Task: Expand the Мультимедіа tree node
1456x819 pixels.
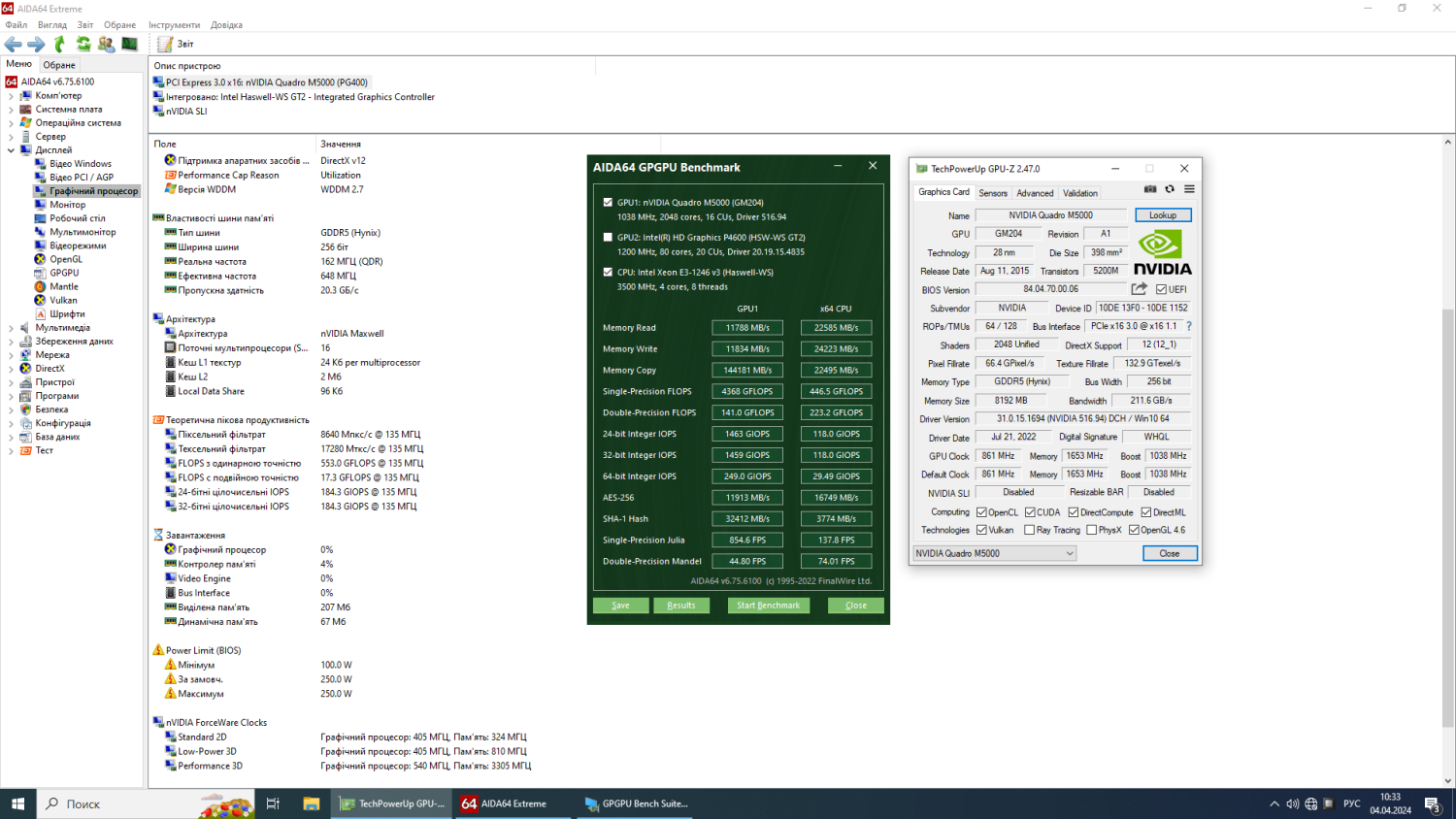Action: click(11, 328)
